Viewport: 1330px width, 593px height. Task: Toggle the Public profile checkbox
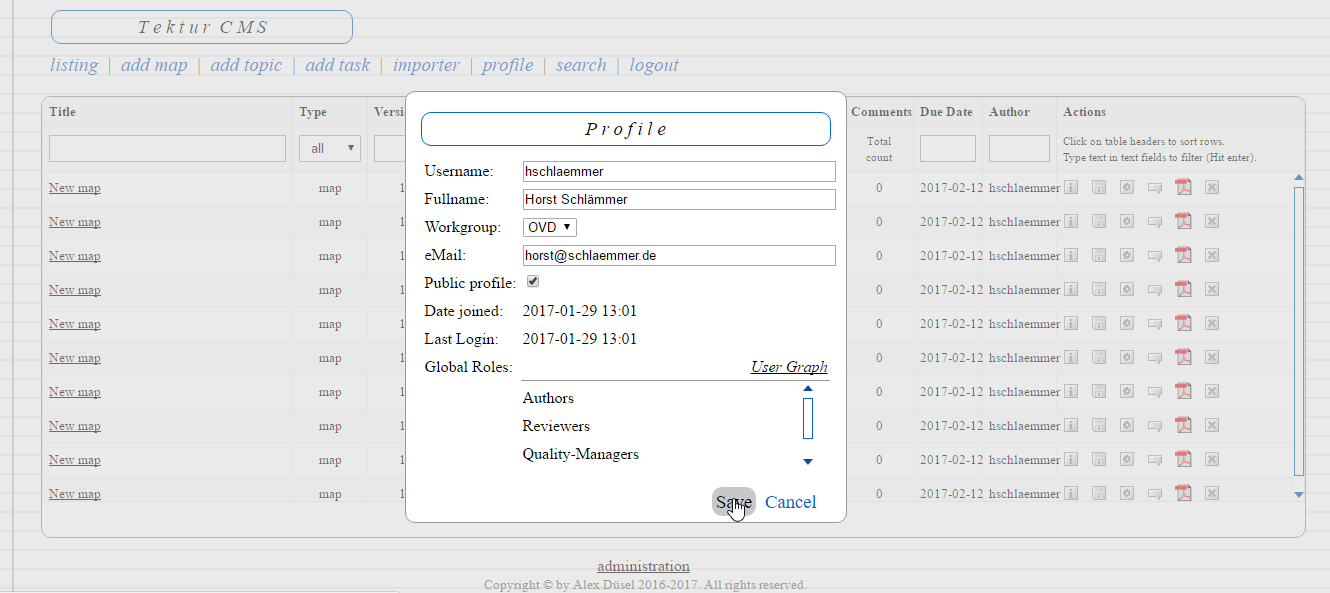(x=533, y=282)
